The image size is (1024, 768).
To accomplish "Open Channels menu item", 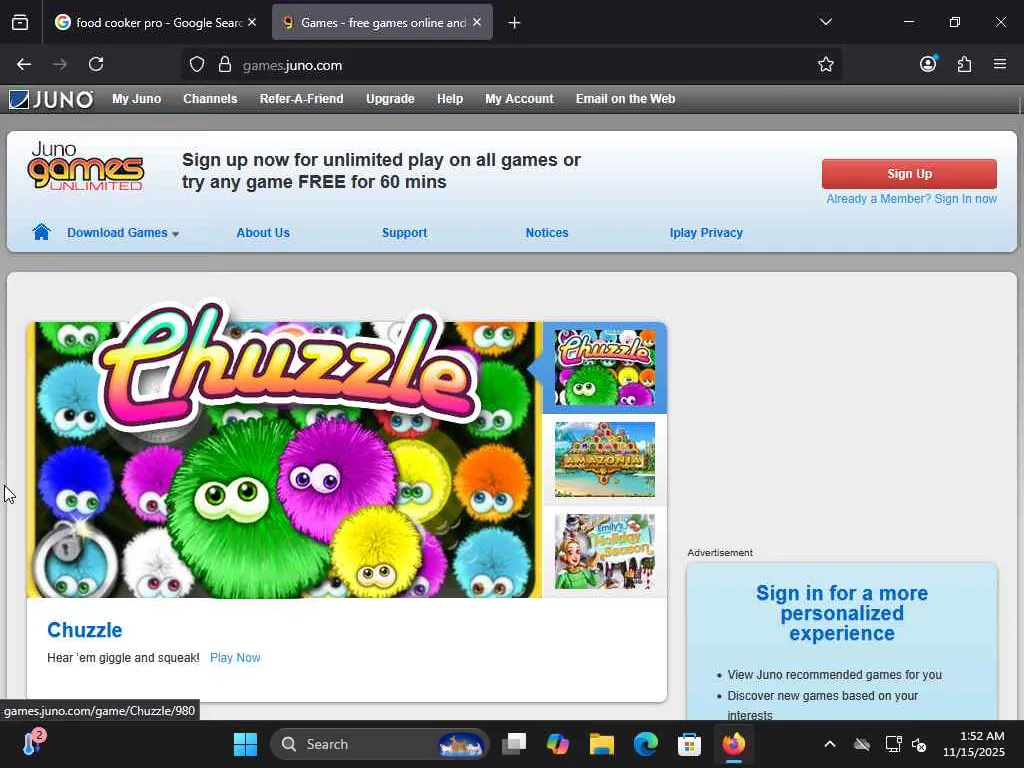I will point(210,99).
